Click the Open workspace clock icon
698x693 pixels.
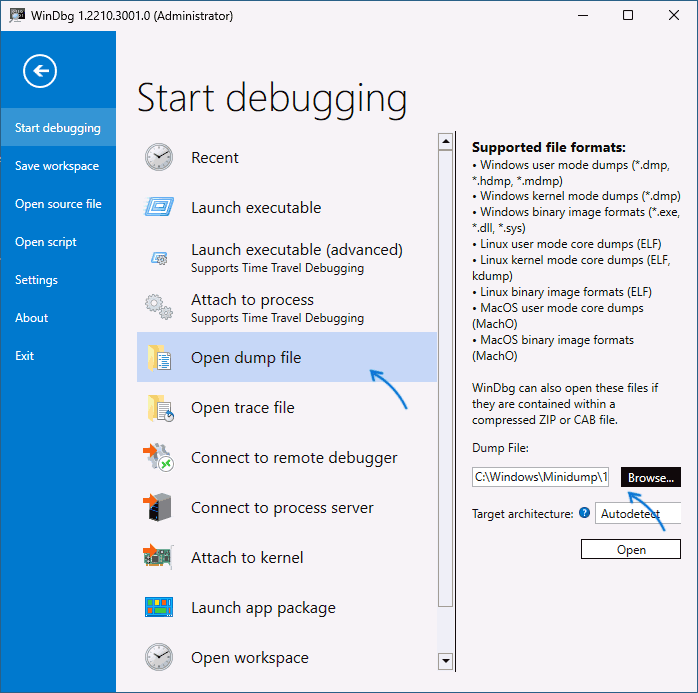(159, 657)
